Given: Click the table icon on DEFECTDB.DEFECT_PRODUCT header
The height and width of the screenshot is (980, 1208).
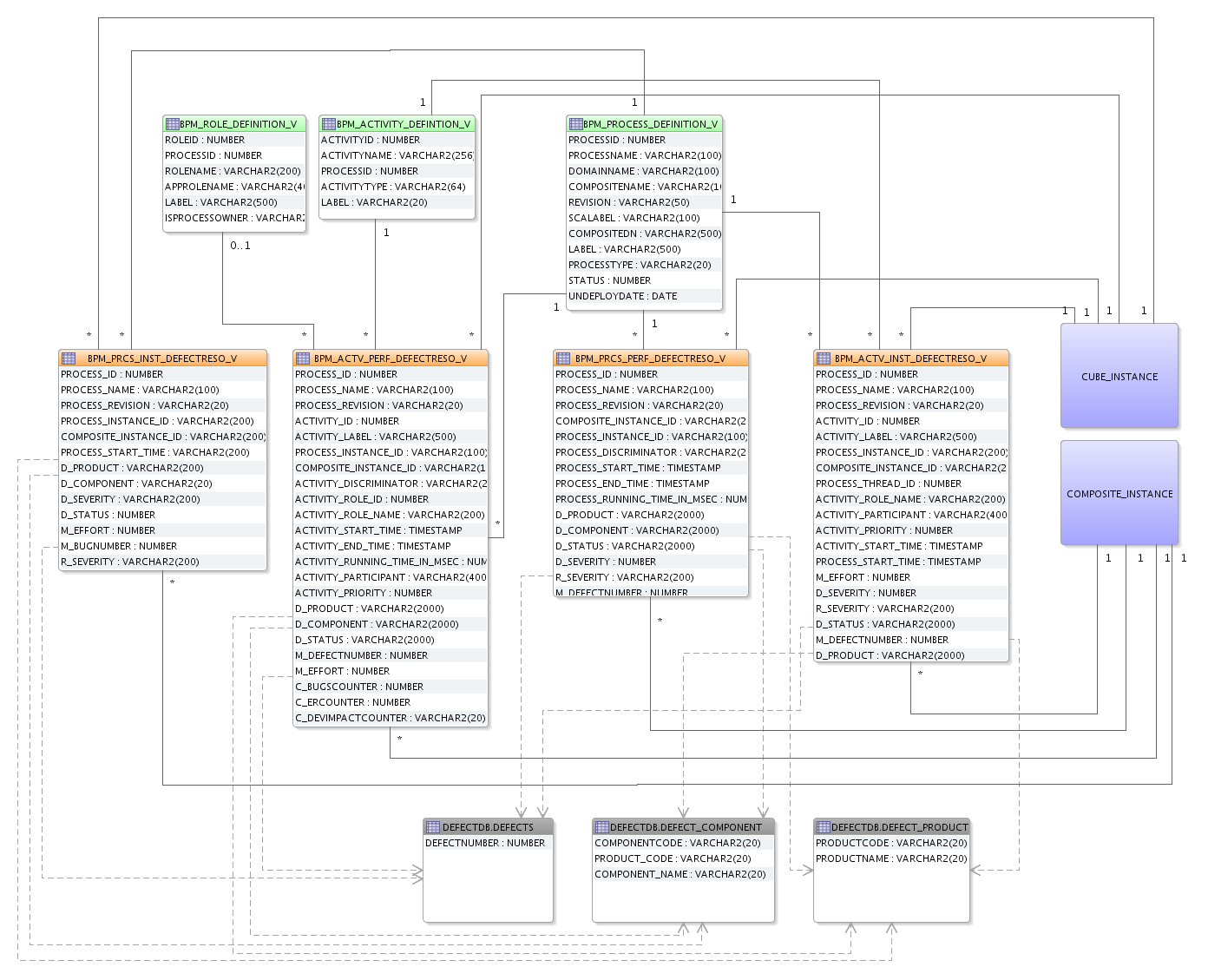Looking at the screenshot, I should [x=823, y=827].
